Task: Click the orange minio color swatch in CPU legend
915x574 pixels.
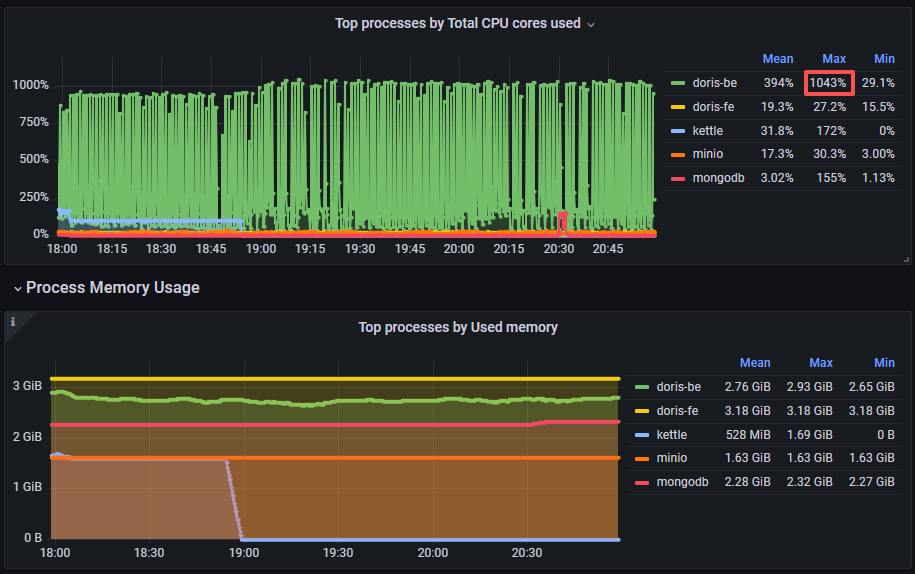Action: click(x=678, y=155)
